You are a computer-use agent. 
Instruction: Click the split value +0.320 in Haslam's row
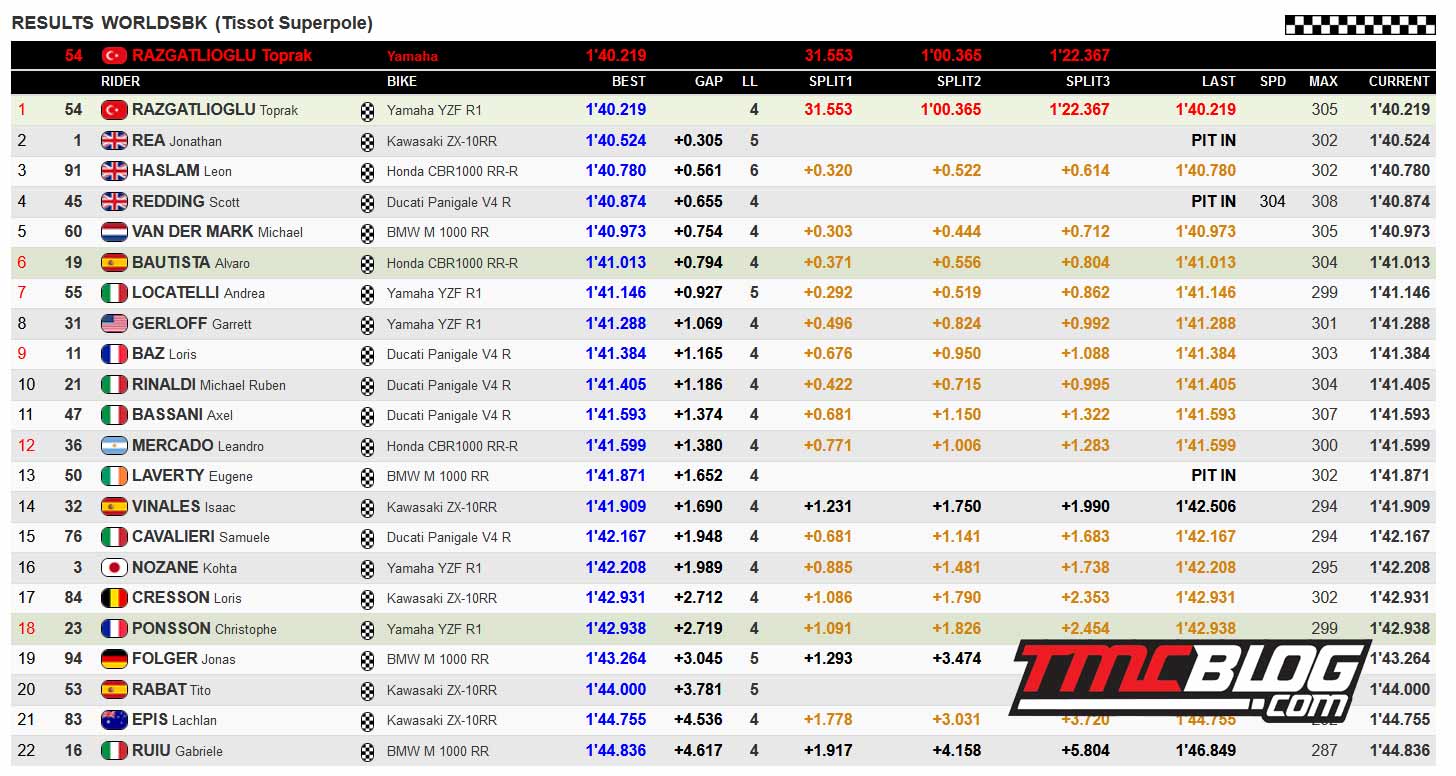click(x=828, y=171)
